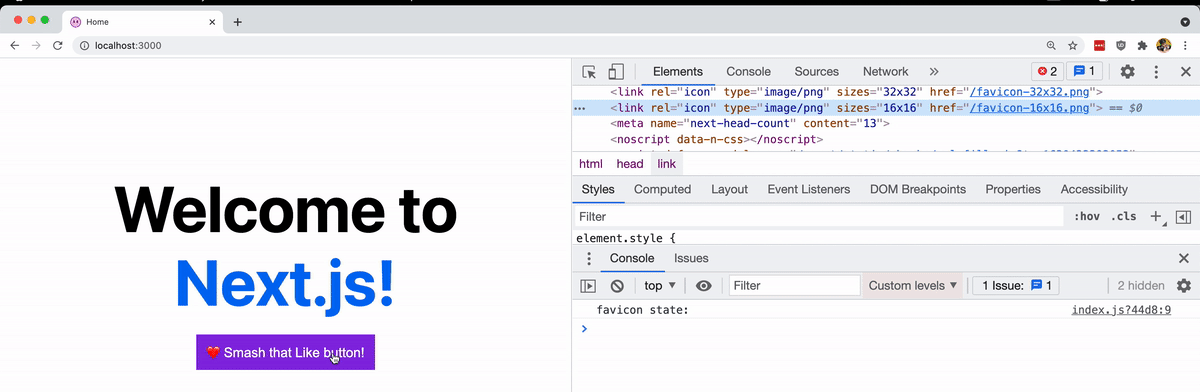This screenshot has height=392, width=1200.
Task: Show more DevTools panels chevron
Action: point(934,72)
